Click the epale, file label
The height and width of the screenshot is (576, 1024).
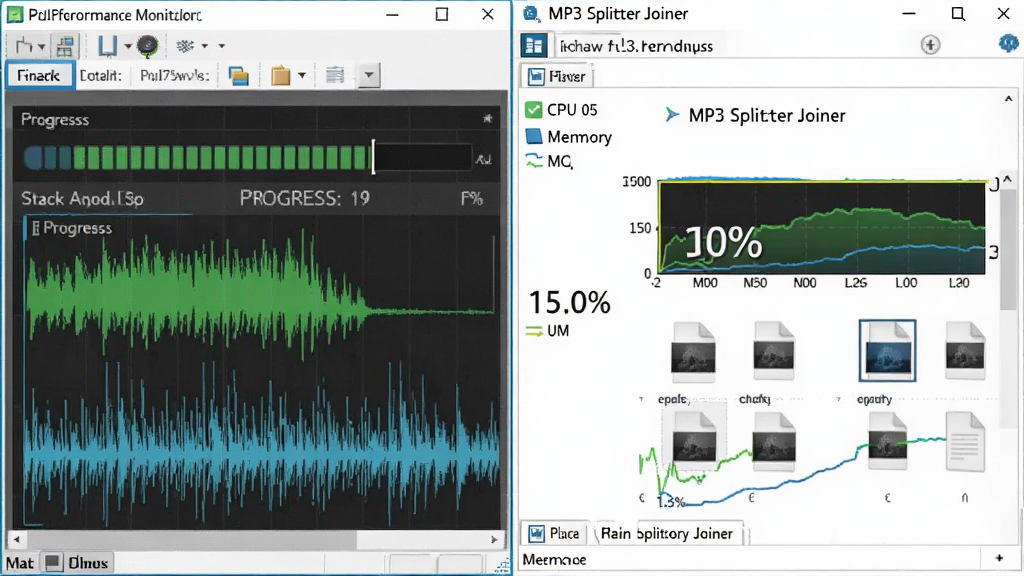[x=674, y=399]
